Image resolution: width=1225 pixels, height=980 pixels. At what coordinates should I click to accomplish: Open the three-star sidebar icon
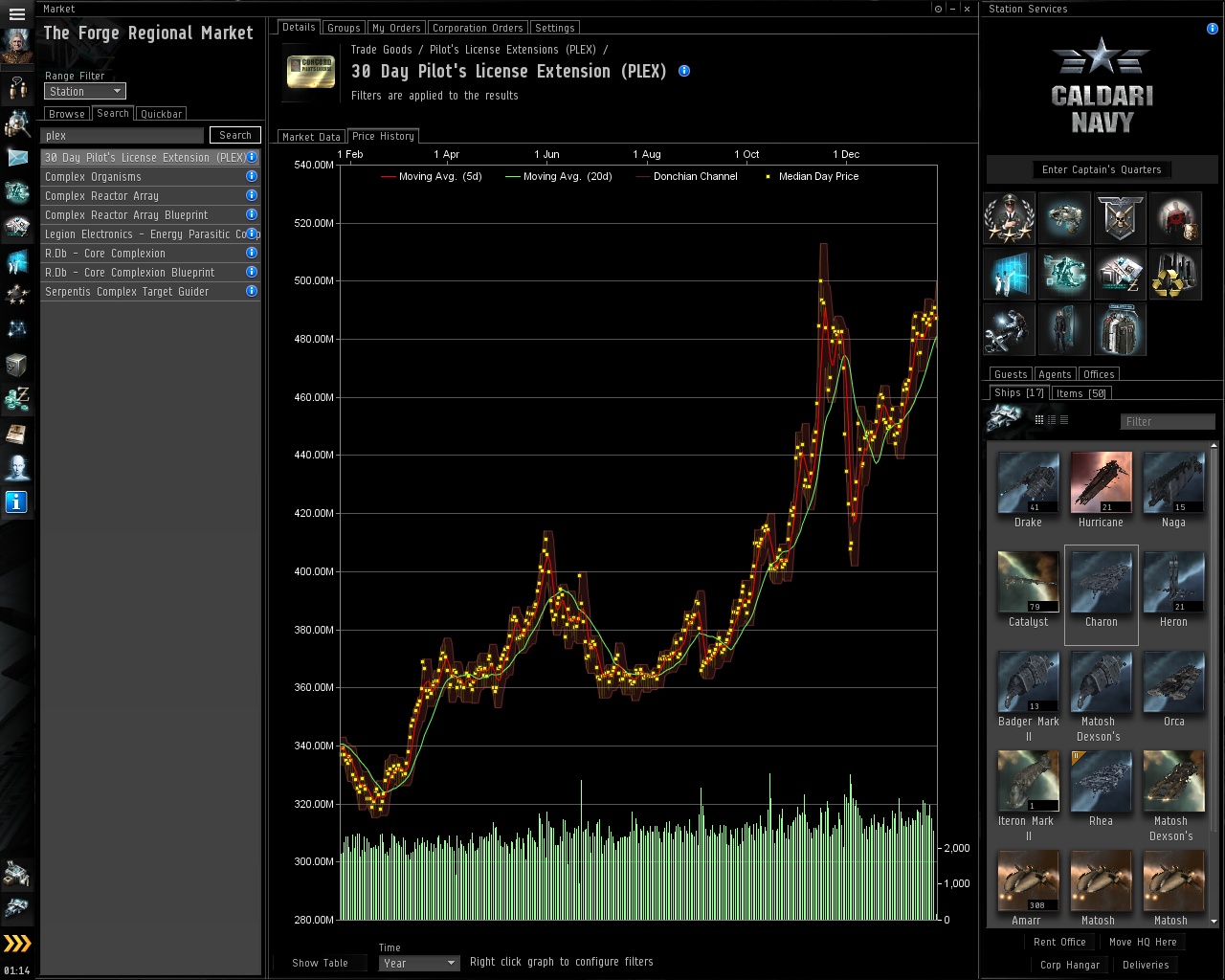click(16, 296)
